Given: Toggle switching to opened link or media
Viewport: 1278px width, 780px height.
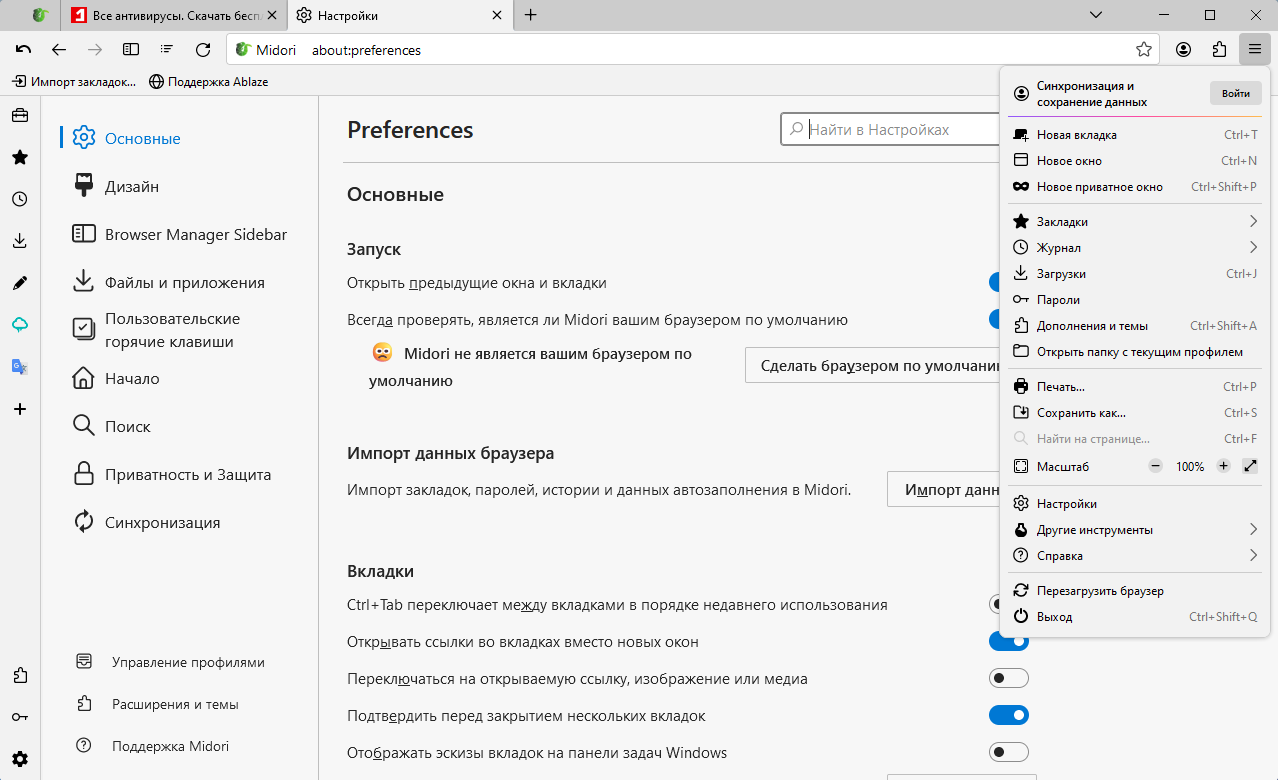Looking at the screenshot, I should (x=1008, y=678).
